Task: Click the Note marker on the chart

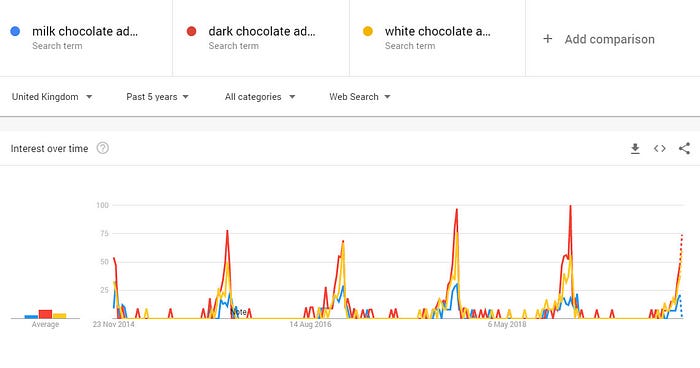Action: click(x=239, y=312)
